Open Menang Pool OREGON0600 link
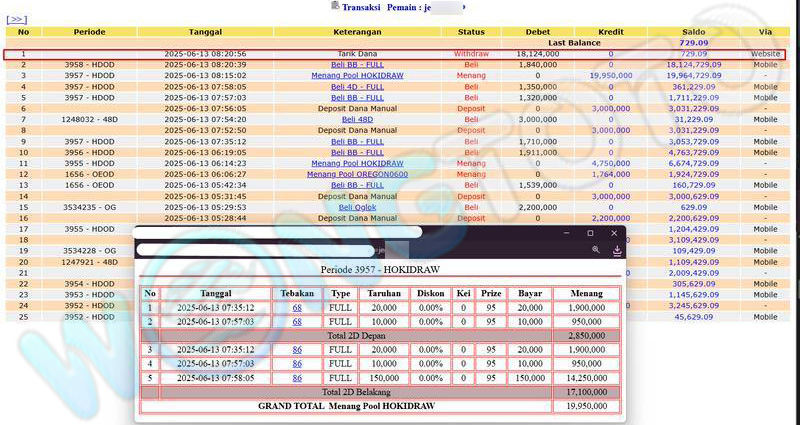Screen dimensions: 800x425 [357, 174]
